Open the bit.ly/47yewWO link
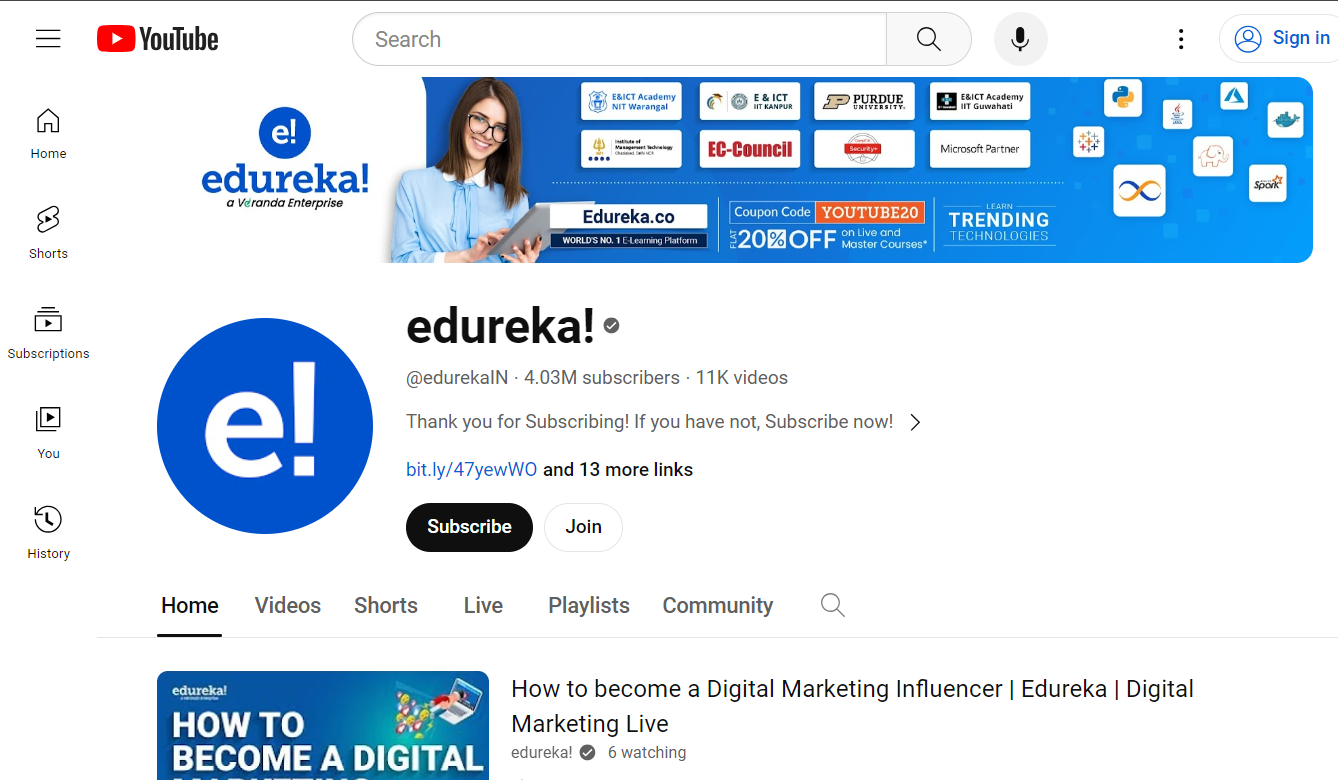Screen dimensions: 1338x780 [x=471, y=470]
